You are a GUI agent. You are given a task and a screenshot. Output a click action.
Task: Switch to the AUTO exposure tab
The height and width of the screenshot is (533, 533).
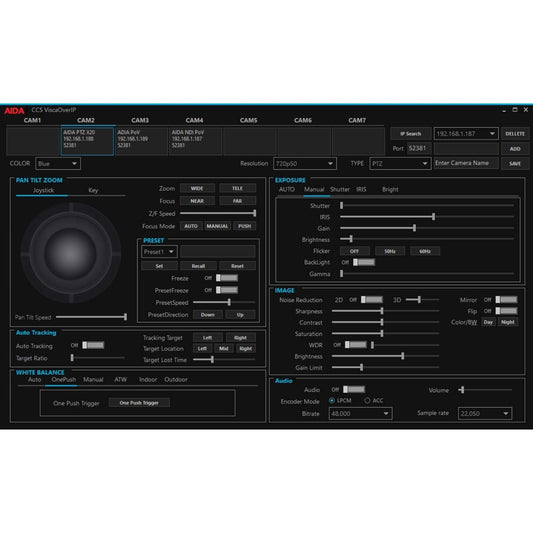click(287, 189)
